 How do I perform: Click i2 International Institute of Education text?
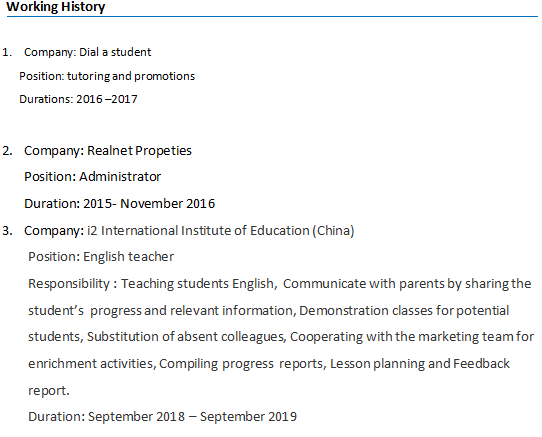[198, 231]
